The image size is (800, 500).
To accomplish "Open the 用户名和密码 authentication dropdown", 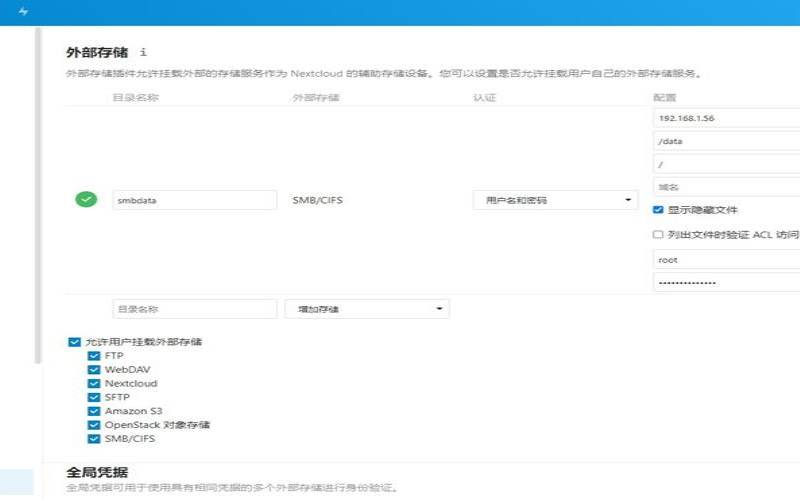I will [556, 200].
